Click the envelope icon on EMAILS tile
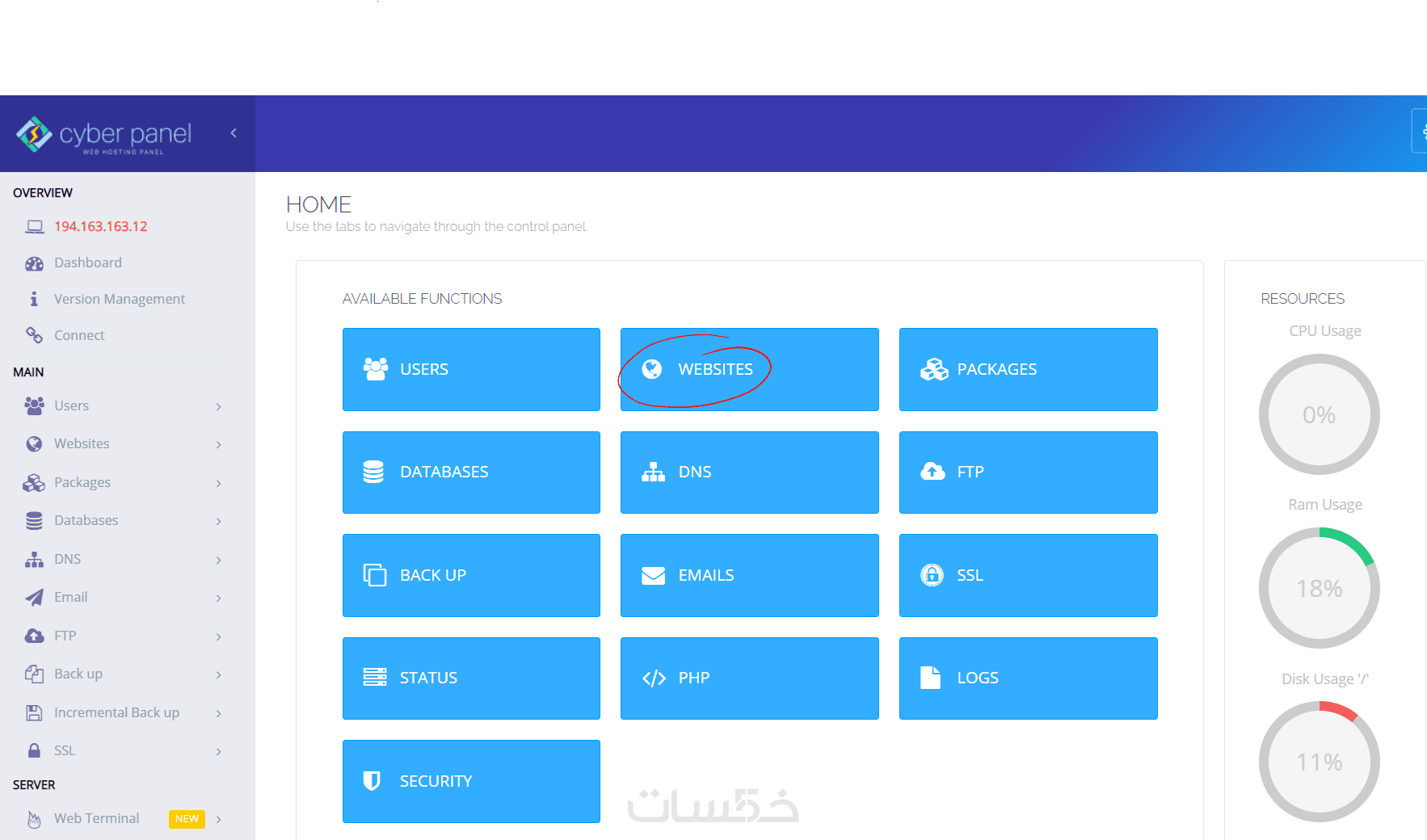This screenshot has height=840, width=1427. 653,575
